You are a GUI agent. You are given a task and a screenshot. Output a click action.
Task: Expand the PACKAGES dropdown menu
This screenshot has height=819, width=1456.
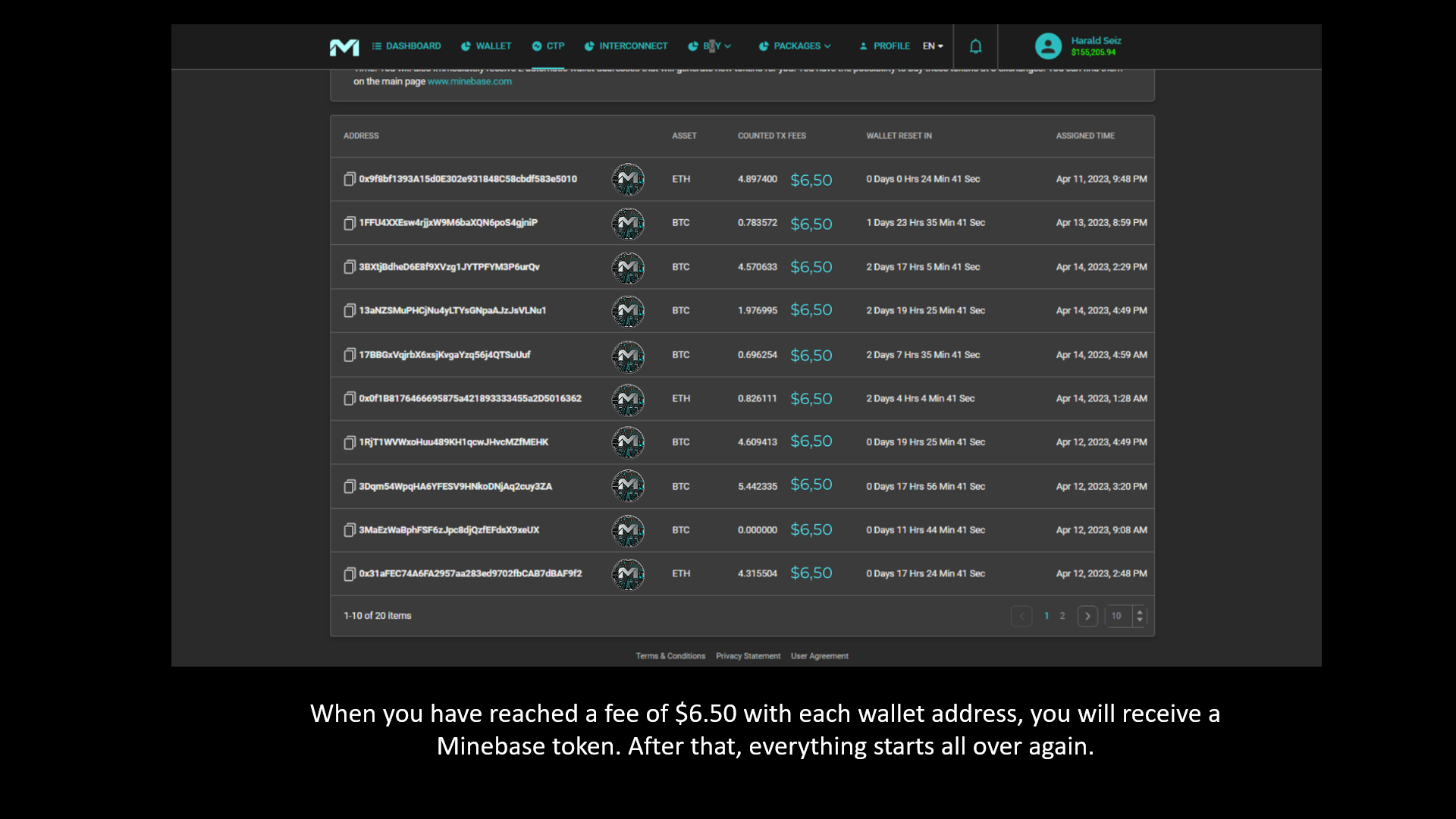pos(795,46)
